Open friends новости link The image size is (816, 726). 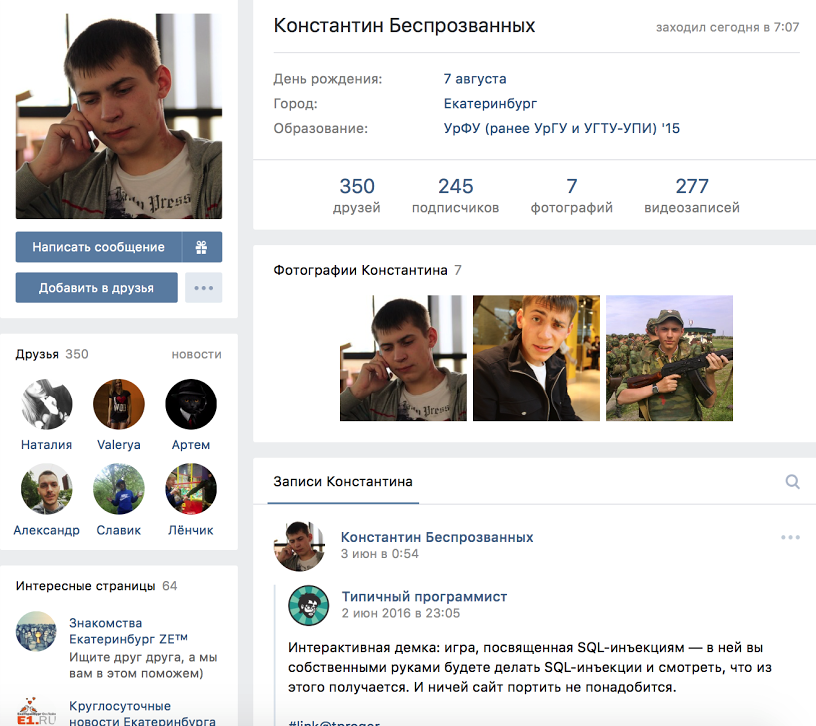(x=197, y=354)
